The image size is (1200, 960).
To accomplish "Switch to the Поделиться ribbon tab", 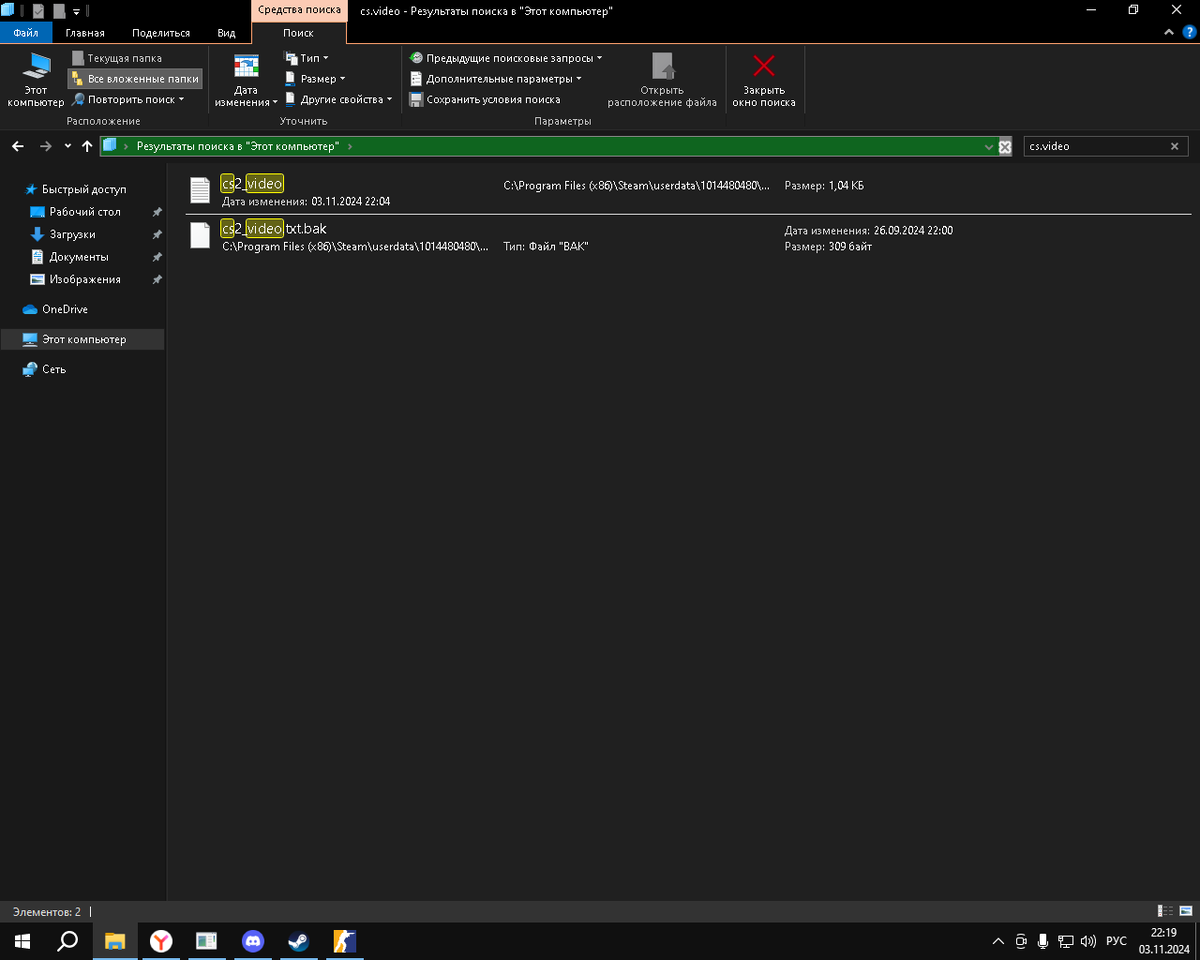I will (x=161, y=33).
